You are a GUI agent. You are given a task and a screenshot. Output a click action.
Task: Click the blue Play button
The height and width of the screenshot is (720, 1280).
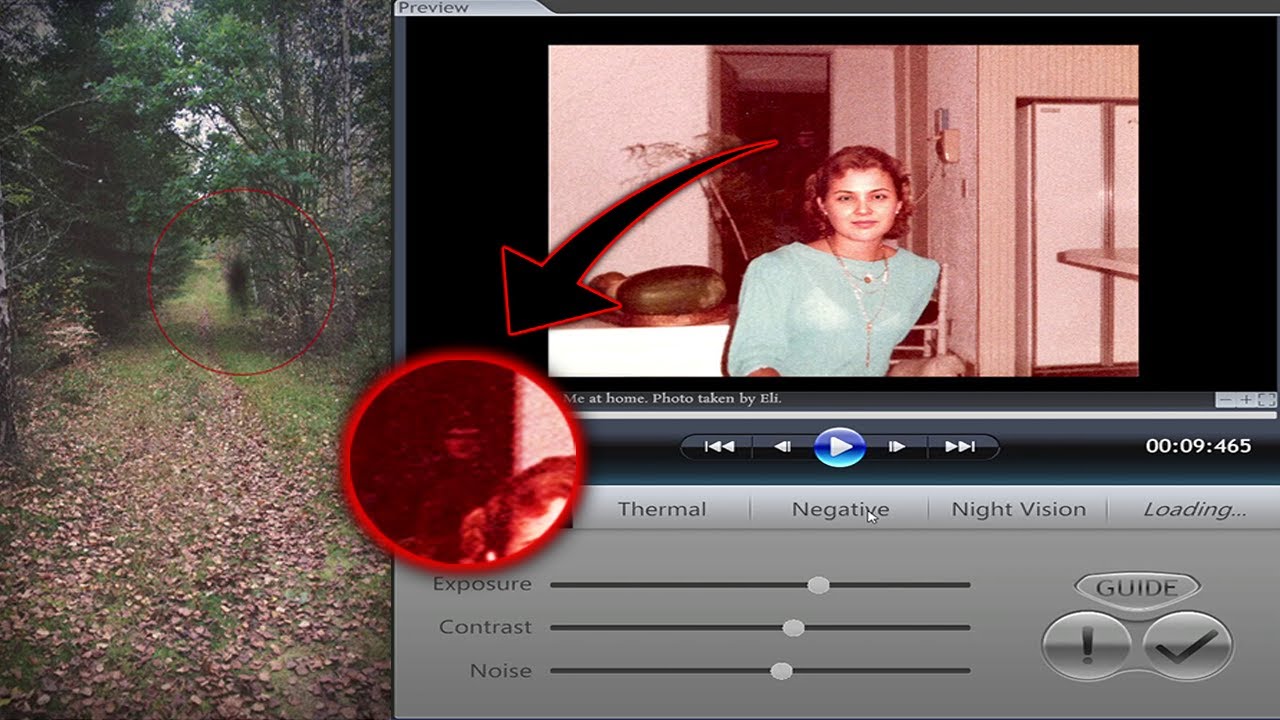[840, 446]
